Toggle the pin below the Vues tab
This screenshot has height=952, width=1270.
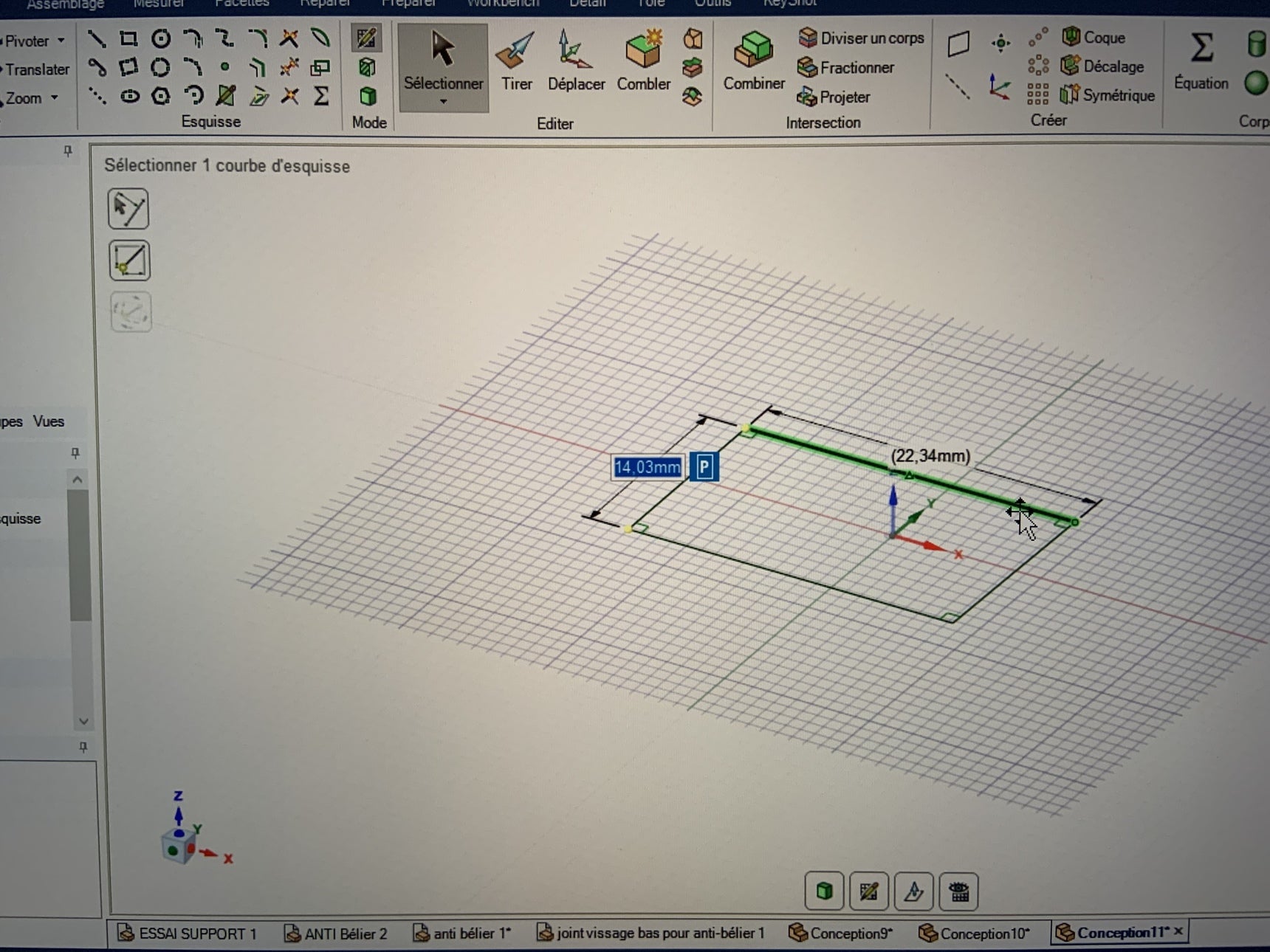click(75, 453)
